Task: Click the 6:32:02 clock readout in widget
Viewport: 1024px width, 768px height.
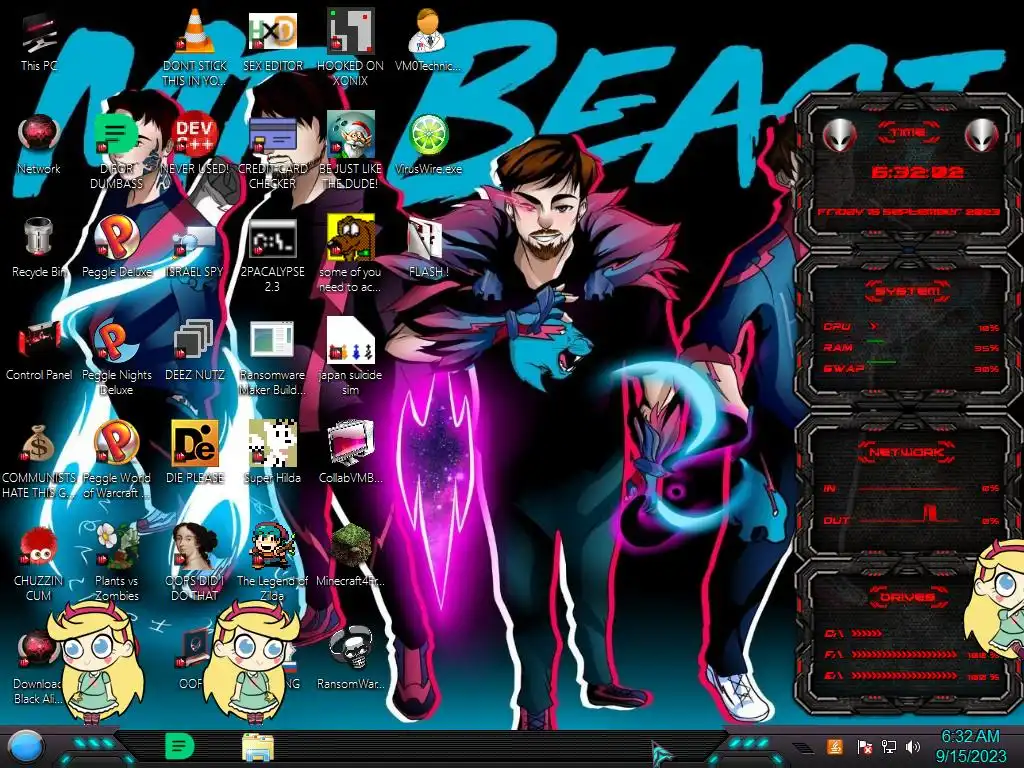Action: point(918,172)
